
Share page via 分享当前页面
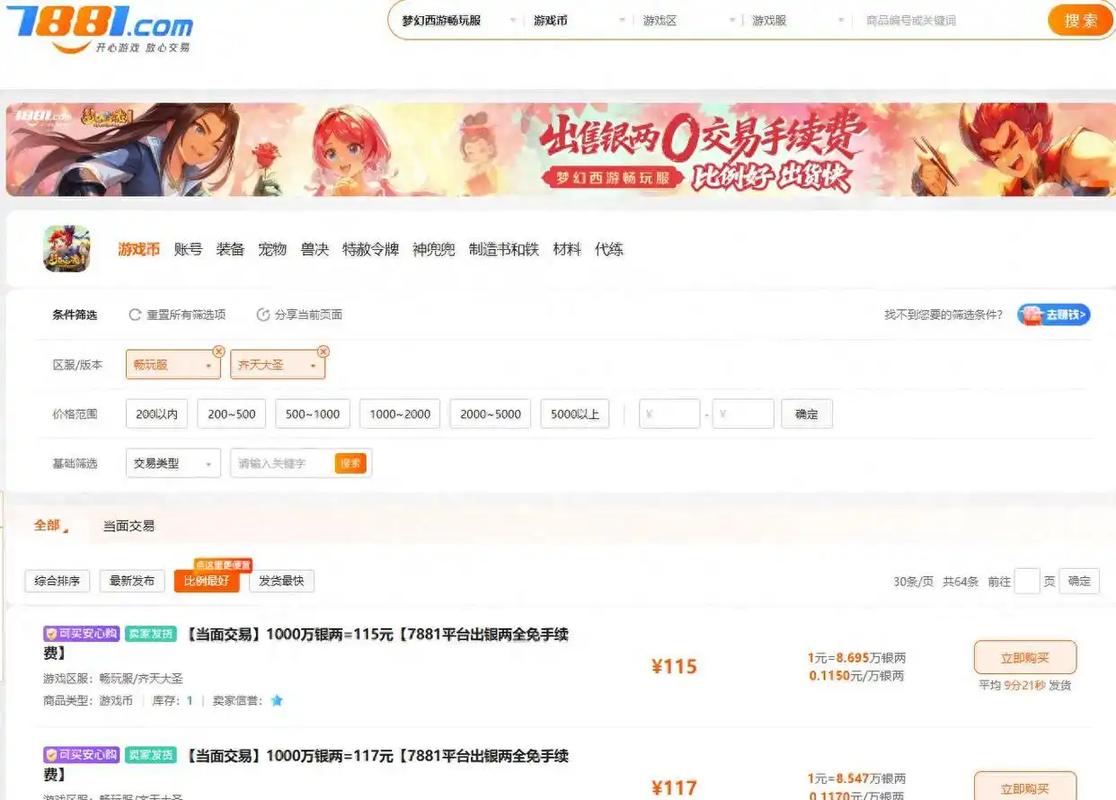click(300, 315)
